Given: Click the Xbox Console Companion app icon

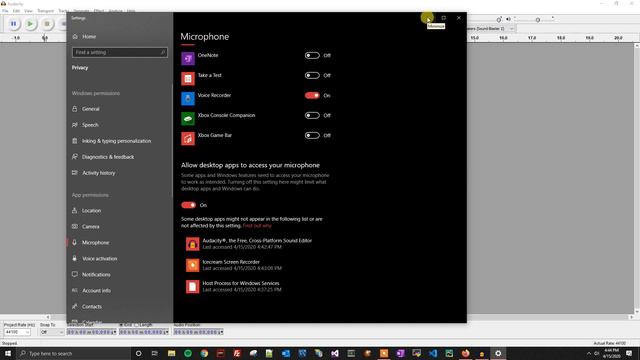Looking at the screenshot, I should pos(188,118).
